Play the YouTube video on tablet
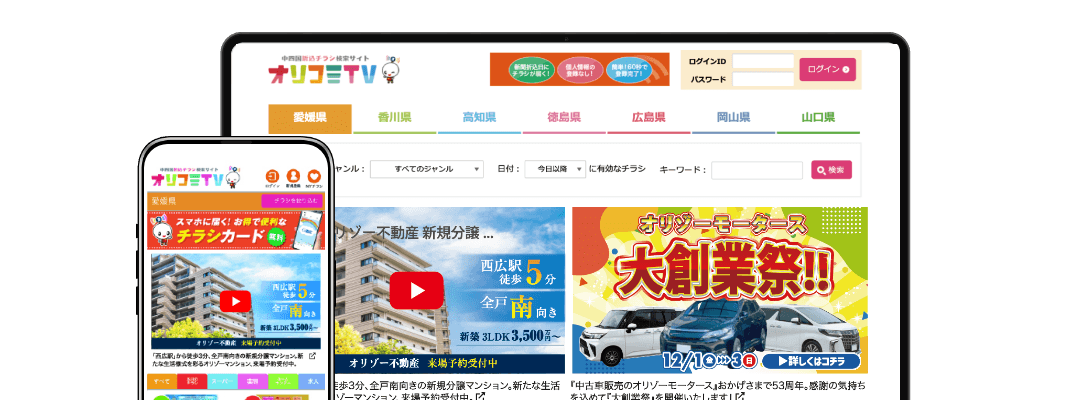The height and width of the screenshot is (400, 1080). click(416, 291)
